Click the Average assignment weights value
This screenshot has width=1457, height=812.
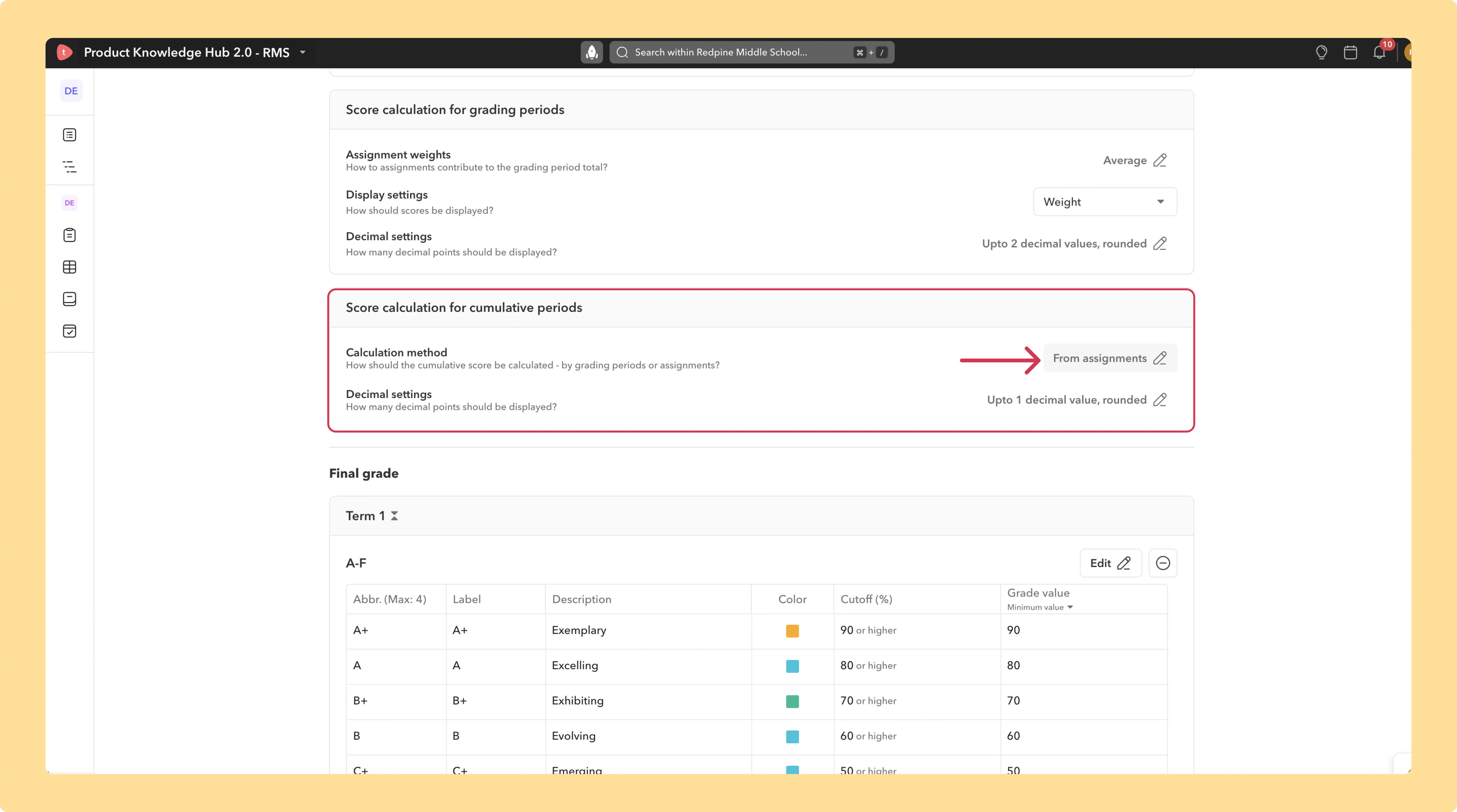1125,161
